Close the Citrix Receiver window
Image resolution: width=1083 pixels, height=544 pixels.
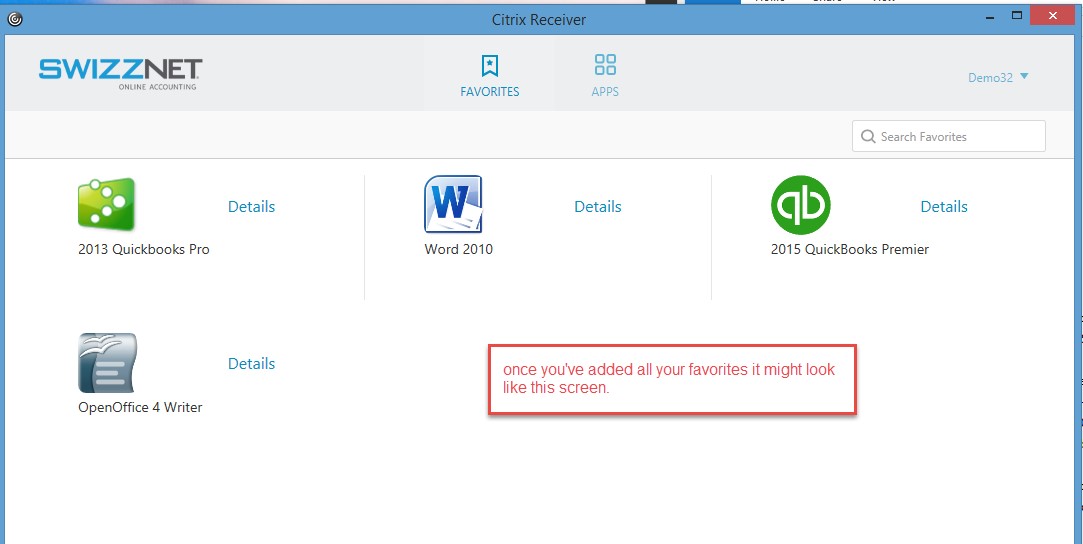1053,15
